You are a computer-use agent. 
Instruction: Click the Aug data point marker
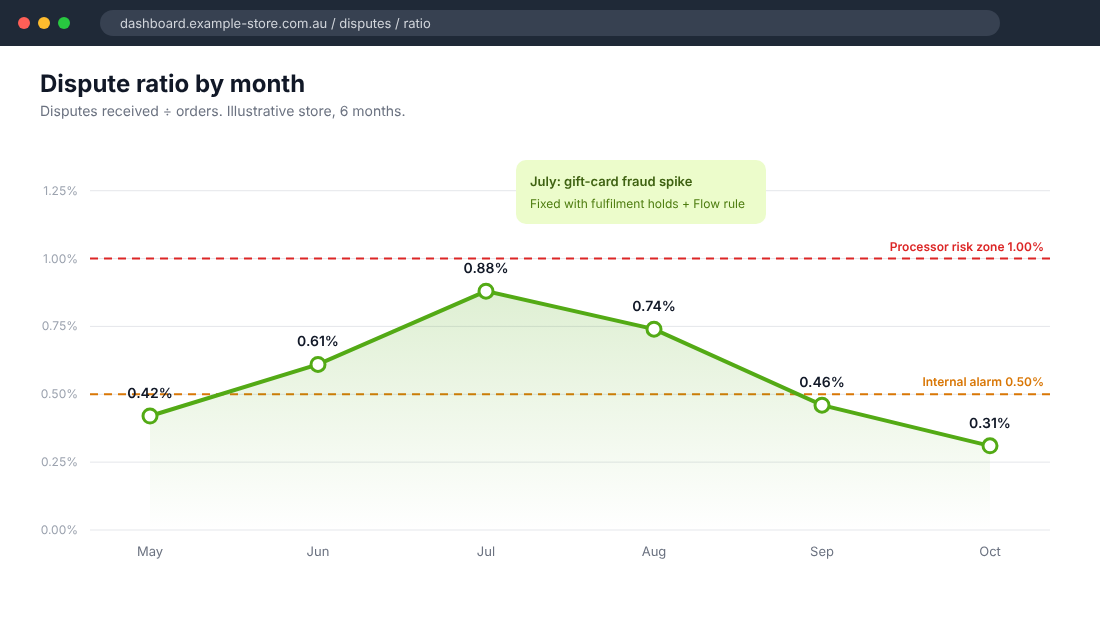pyautogui.click(x=654, y=329)
